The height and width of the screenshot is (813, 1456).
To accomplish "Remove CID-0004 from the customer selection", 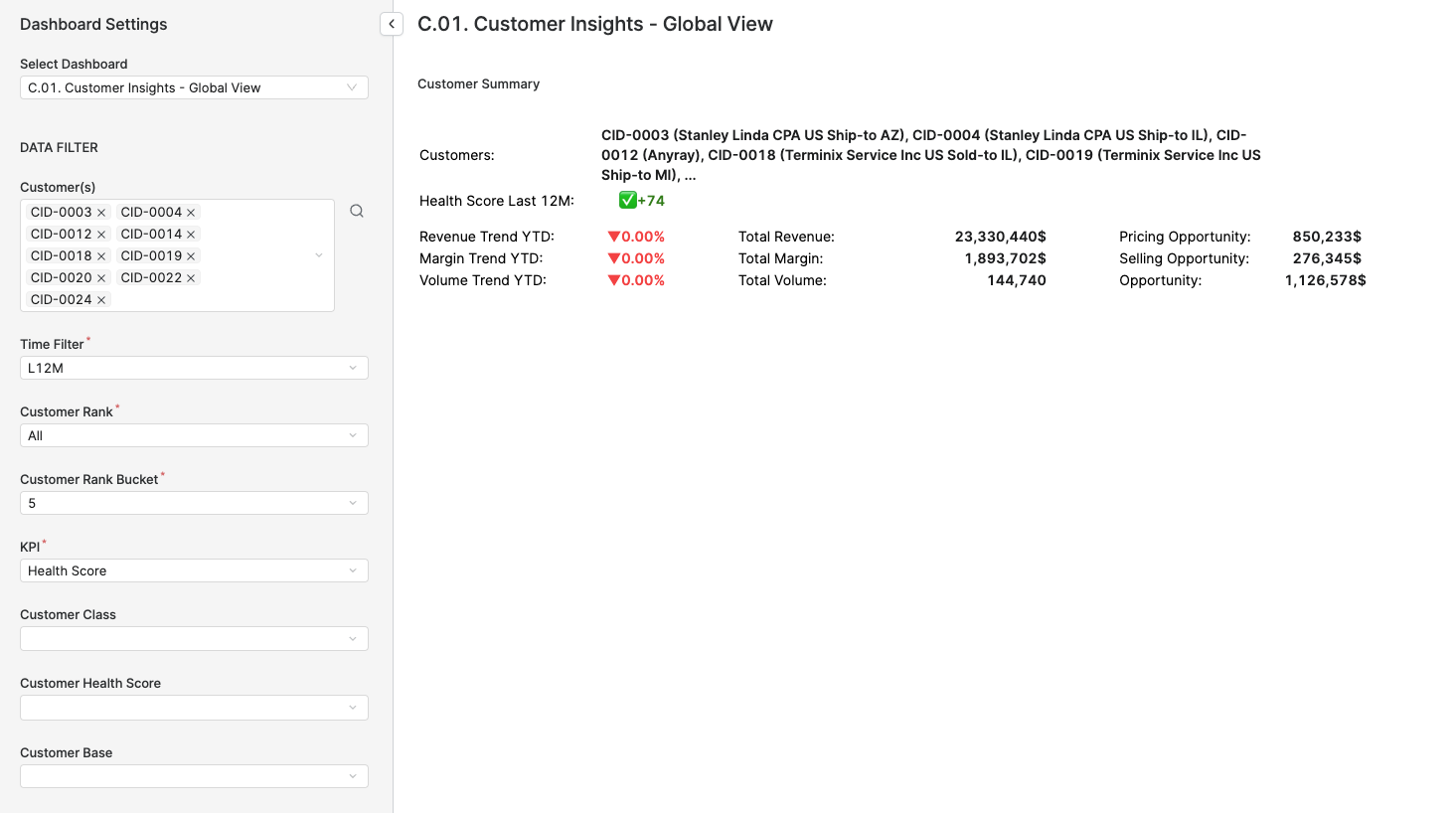I will click(x=193, y=211).
